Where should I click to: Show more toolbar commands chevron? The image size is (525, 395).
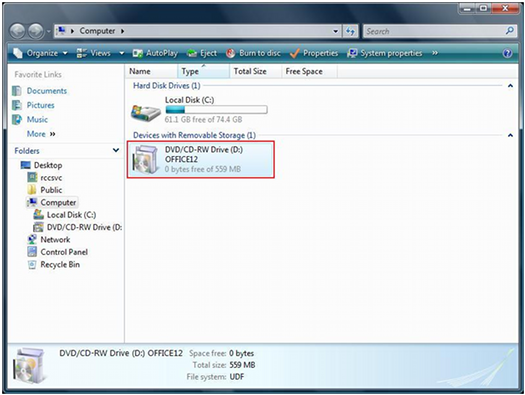(435, 53)
